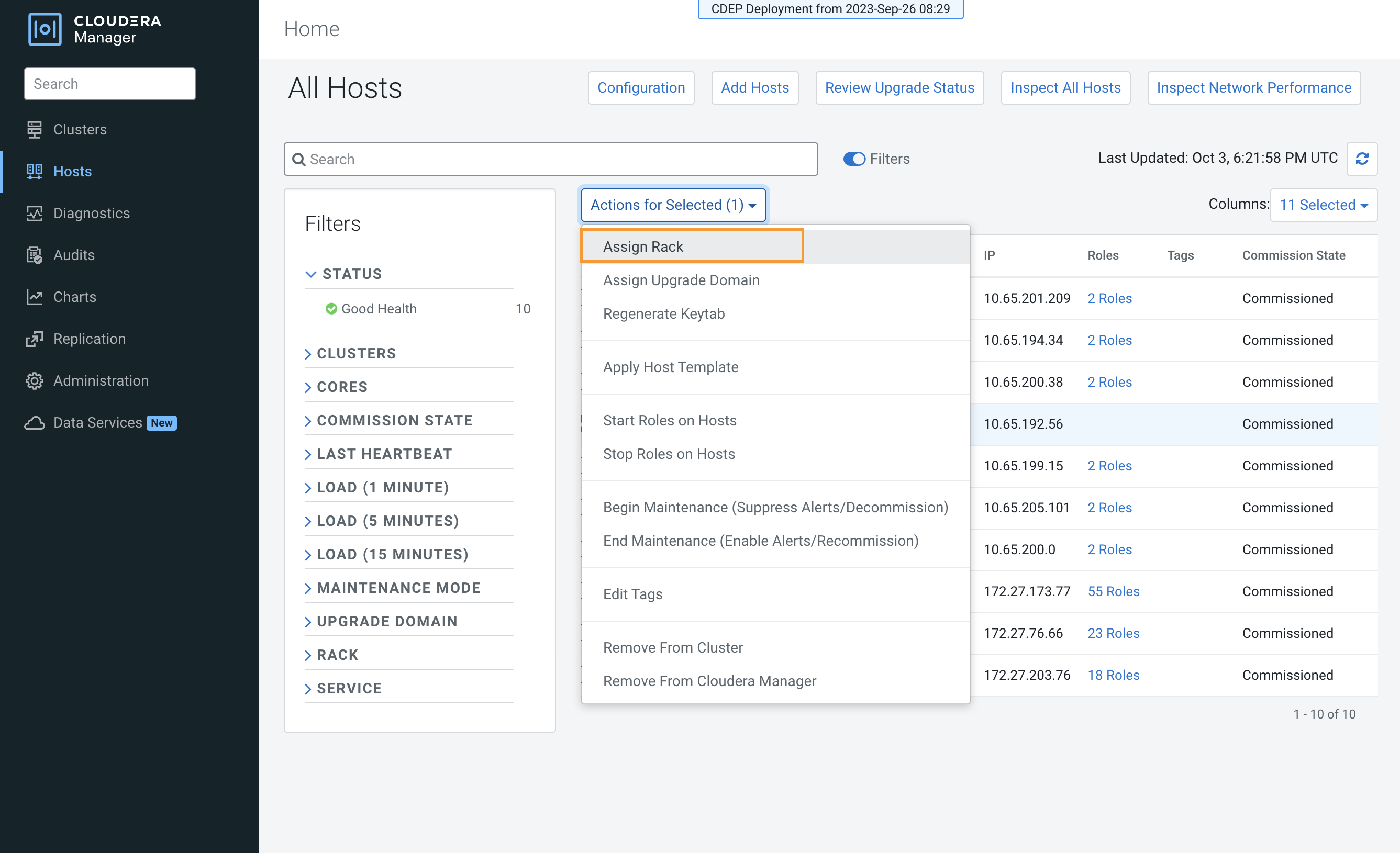Toggle the Filters switch off
The height and width of the screenshot is (853, 1400).
[x=853, y=159]
